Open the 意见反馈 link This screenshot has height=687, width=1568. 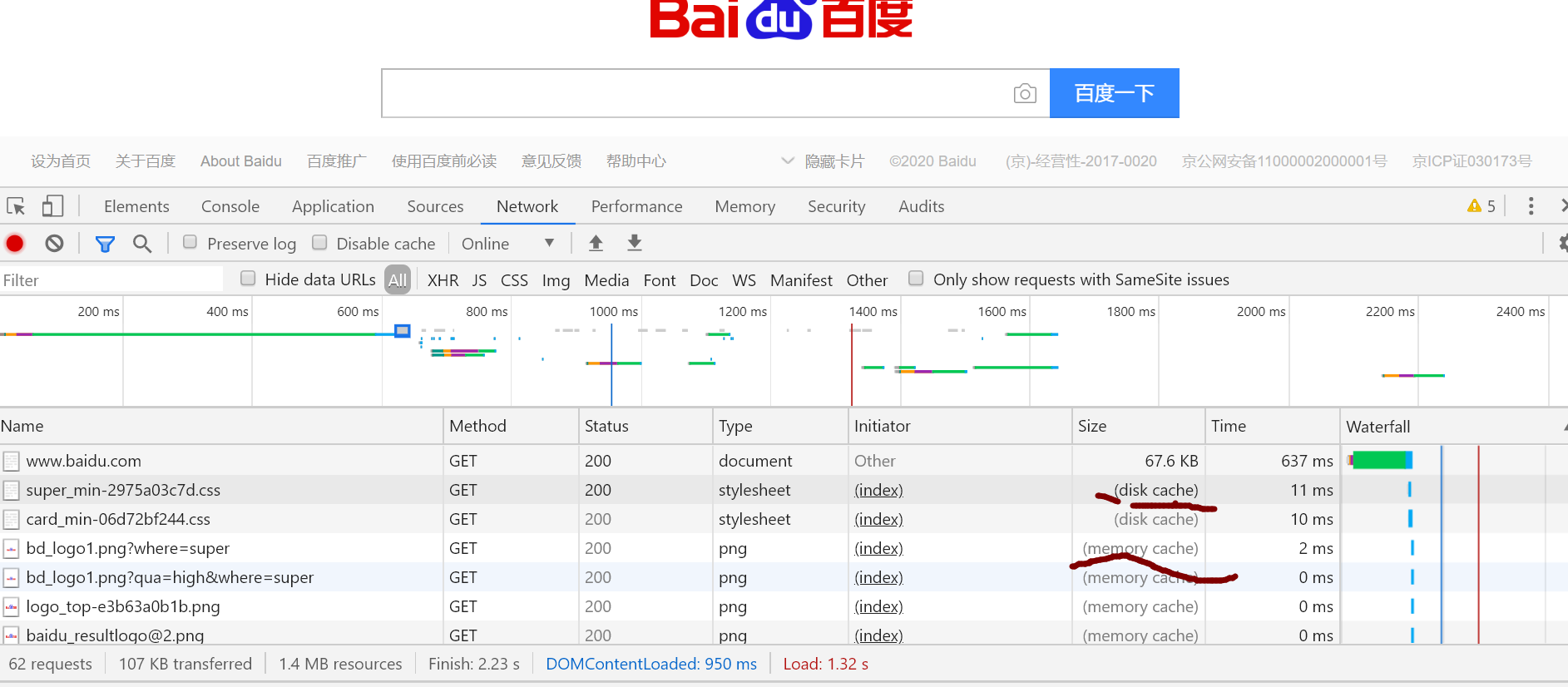552,161
